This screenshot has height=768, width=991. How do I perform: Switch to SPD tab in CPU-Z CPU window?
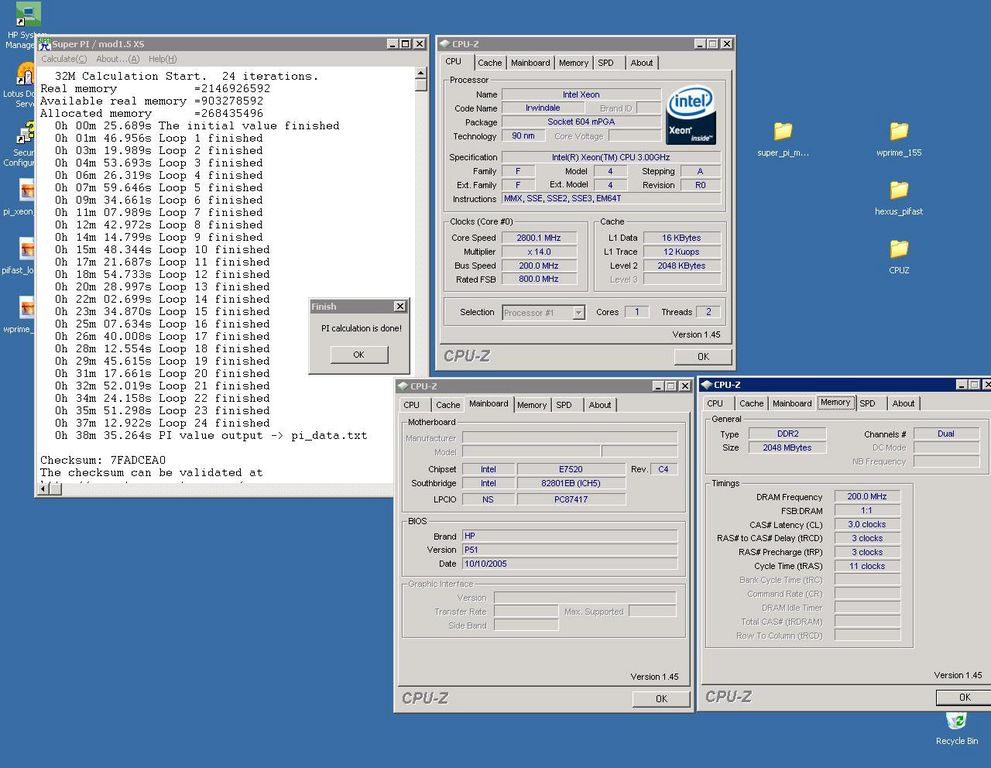605,63
